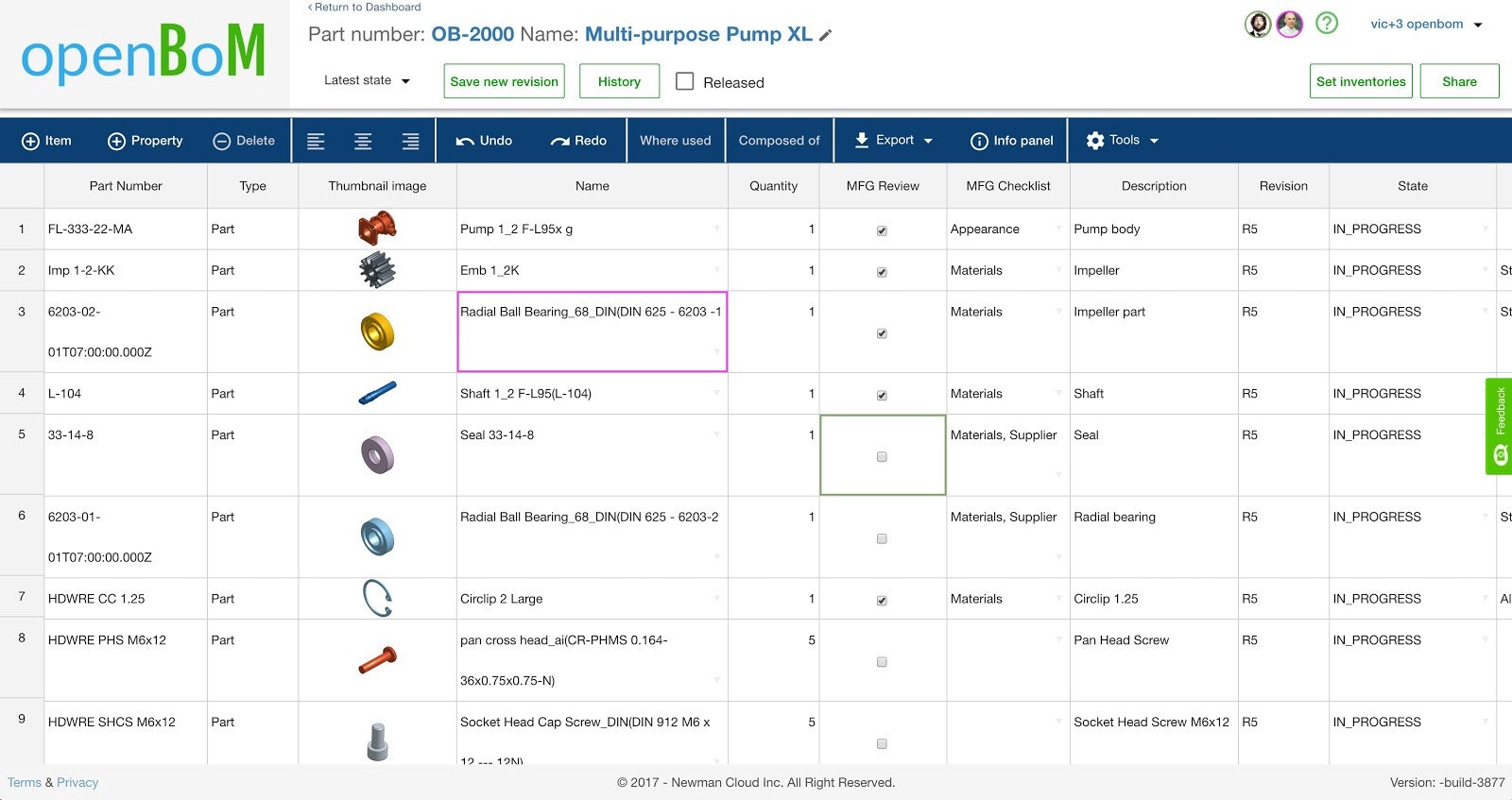Open Name dropdown arrow for Emb 1_2K

716,270
